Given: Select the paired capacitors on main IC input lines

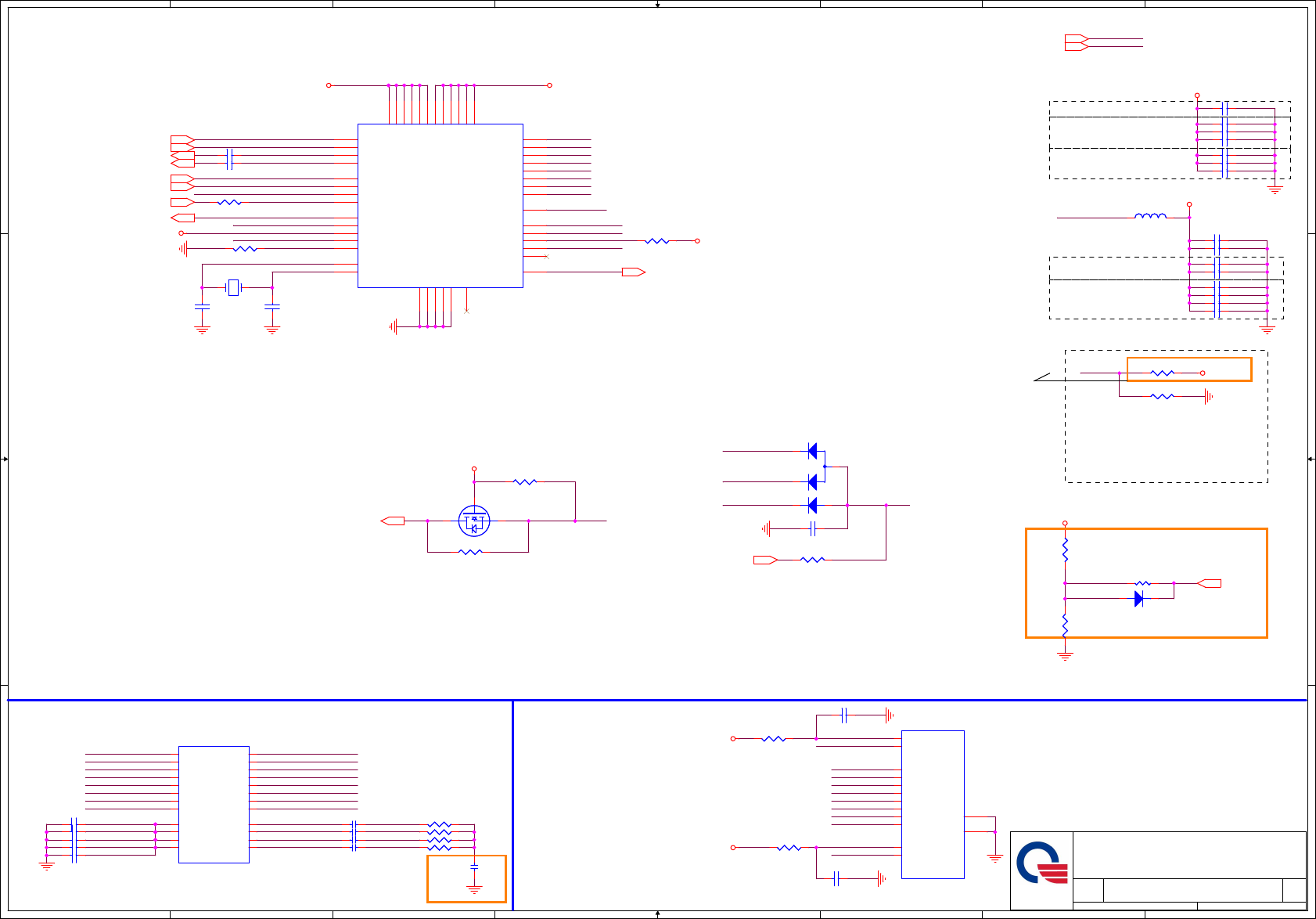Looking at the screenshot, I should (x=229, y=159).
